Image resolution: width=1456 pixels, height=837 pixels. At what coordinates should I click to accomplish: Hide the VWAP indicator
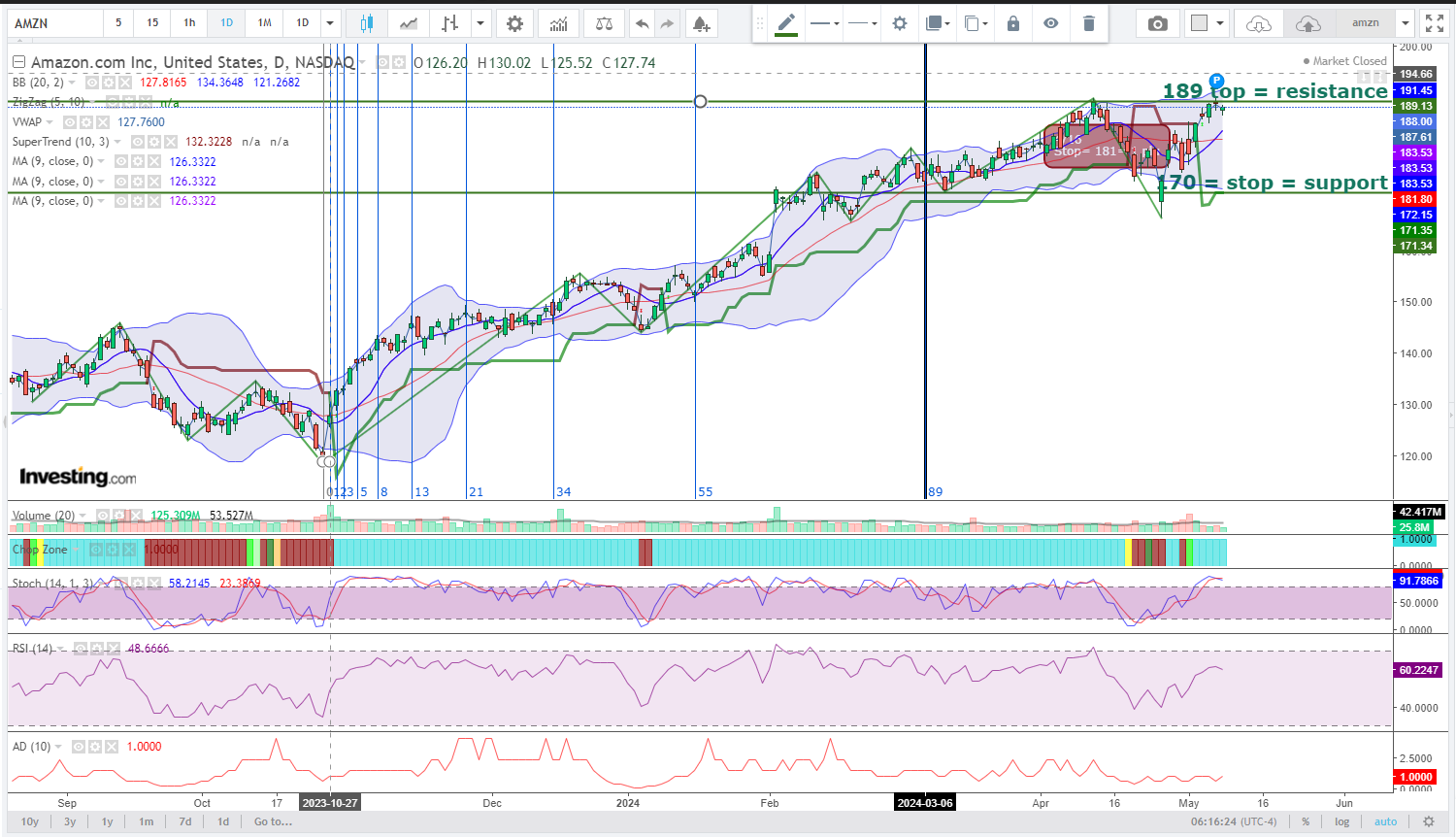coord(70,122)
